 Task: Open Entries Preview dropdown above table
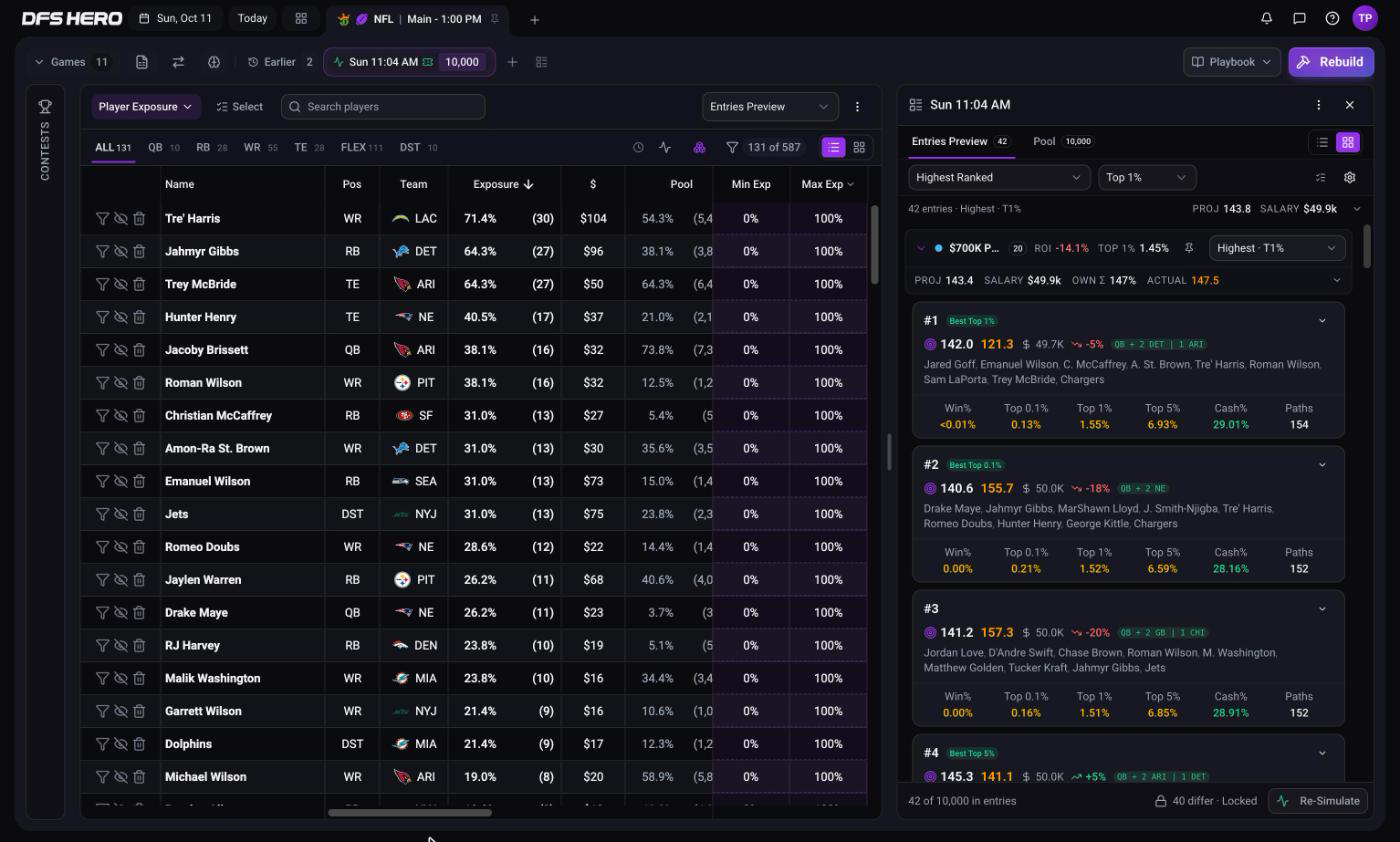pos(770,106)
